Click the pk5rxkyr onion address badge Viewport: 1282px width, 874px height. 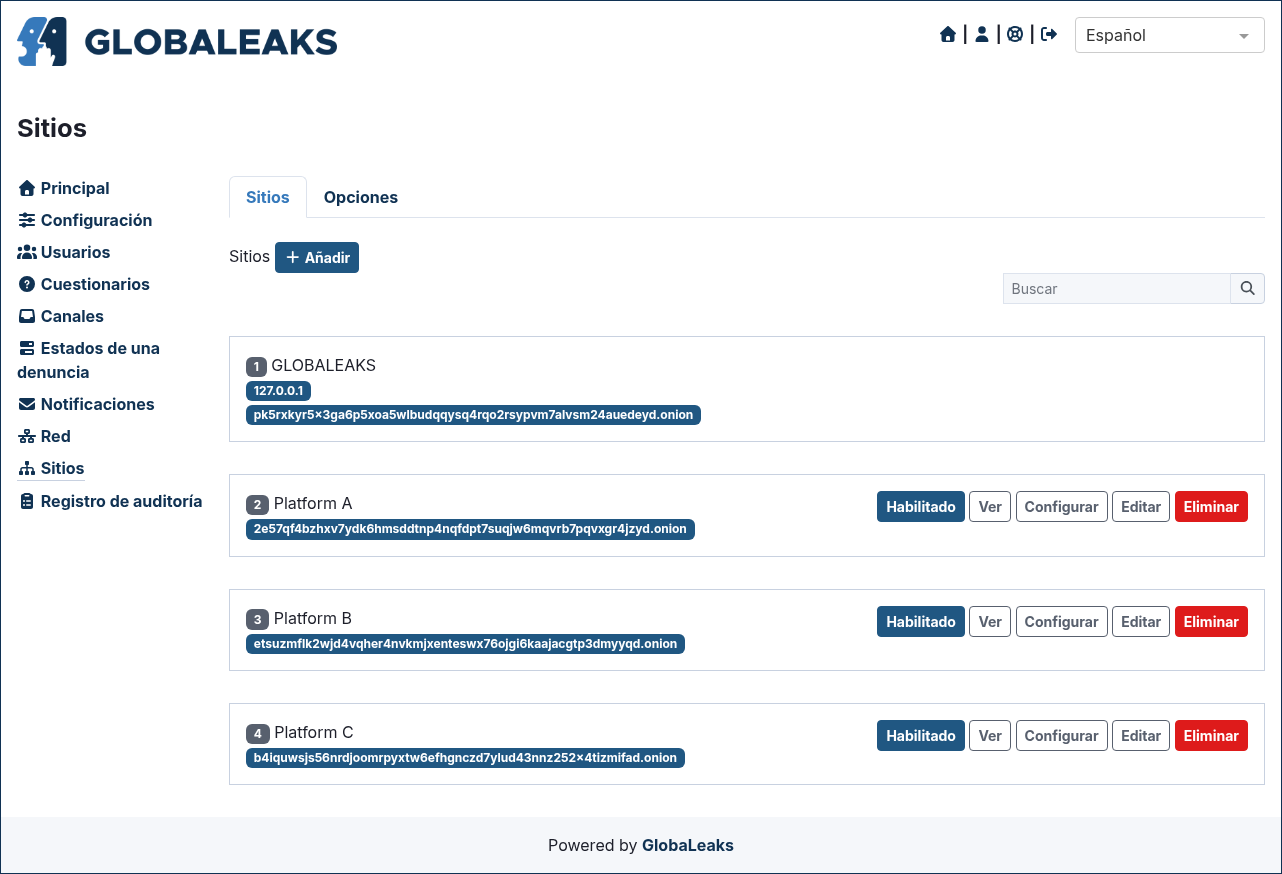[x=473, y=415]
